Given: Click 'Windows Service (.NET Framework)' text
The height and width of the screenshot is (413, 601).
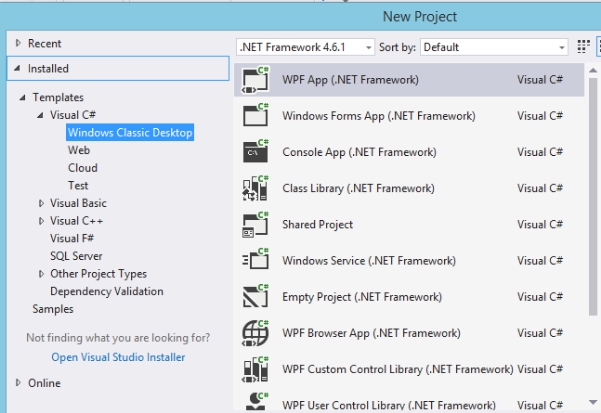Looking at the screenshot, I should 369,261.
